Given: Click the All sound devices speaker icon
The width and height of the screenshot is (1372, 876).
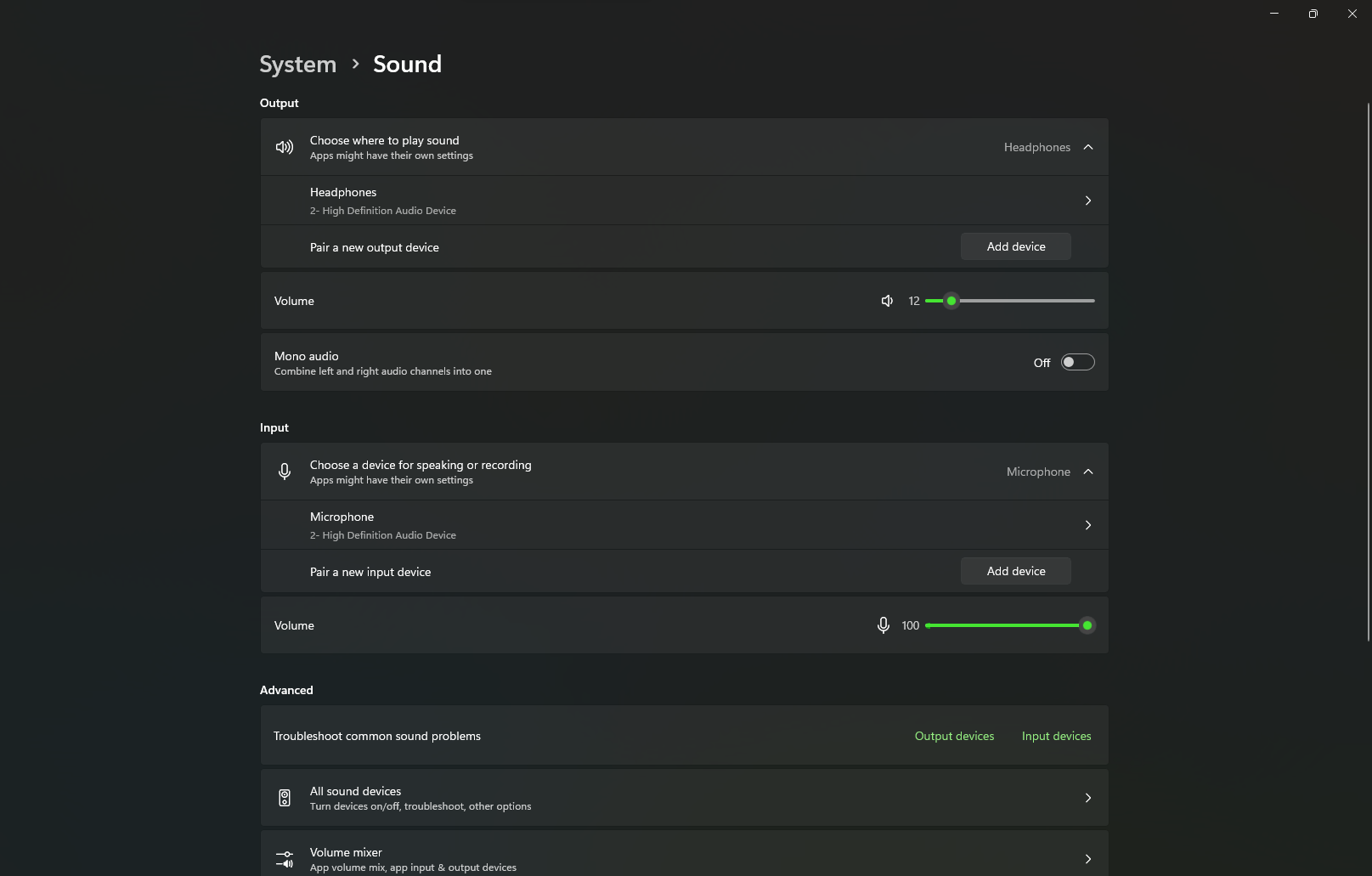Looking at the screenshot, I should pos(285,798).
